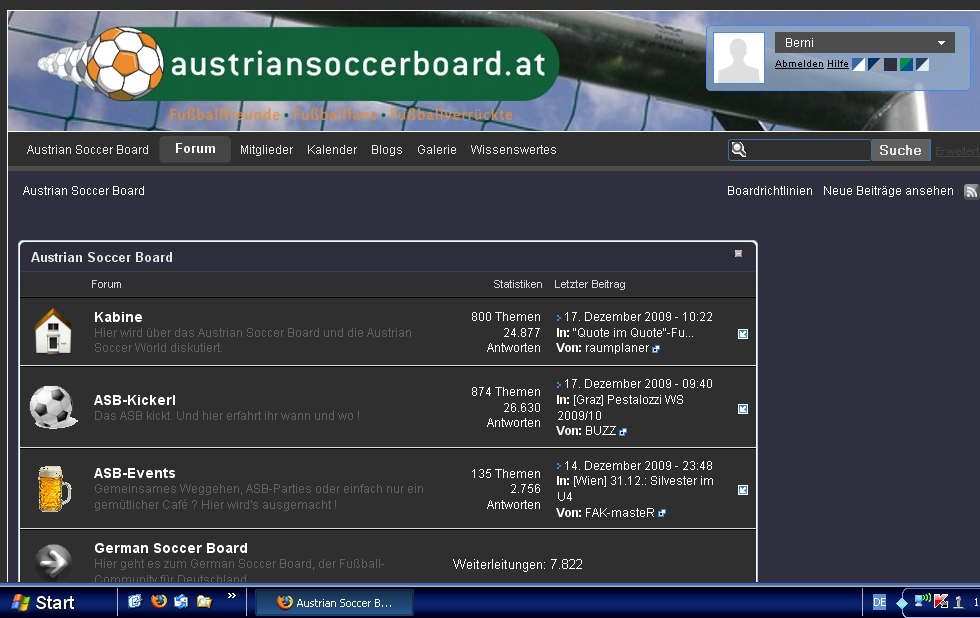Mark the ASB-Events forum as read
Screen dimensions: 980x618
pyautogui.click(x=742, y=490)
